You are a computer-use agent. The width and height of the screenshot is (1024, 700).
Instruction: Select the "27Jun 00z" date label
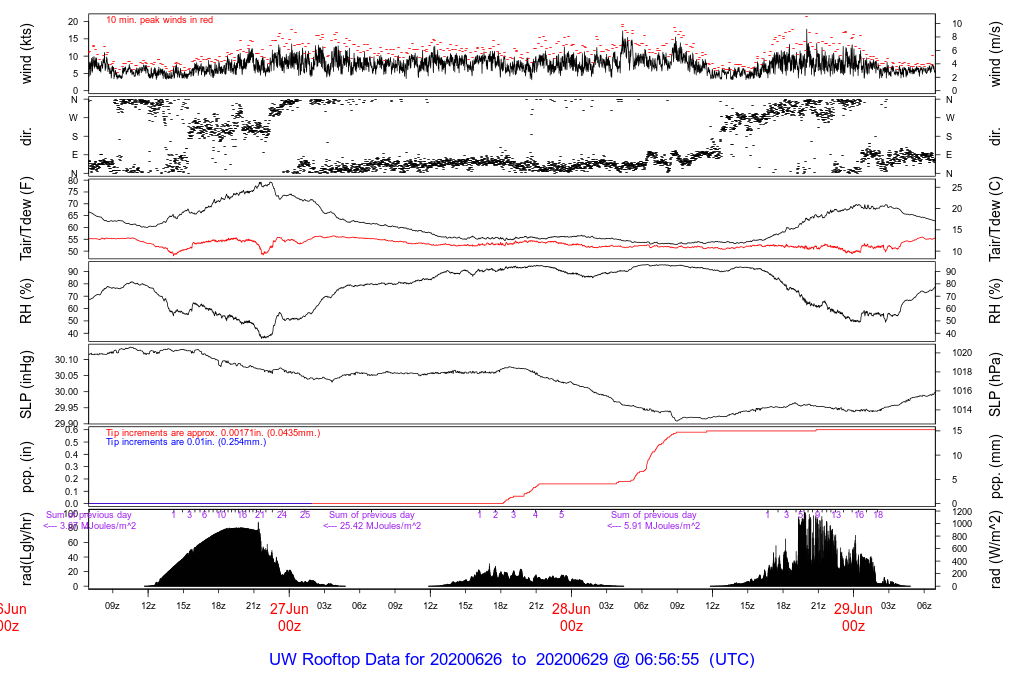click(289, 617)
